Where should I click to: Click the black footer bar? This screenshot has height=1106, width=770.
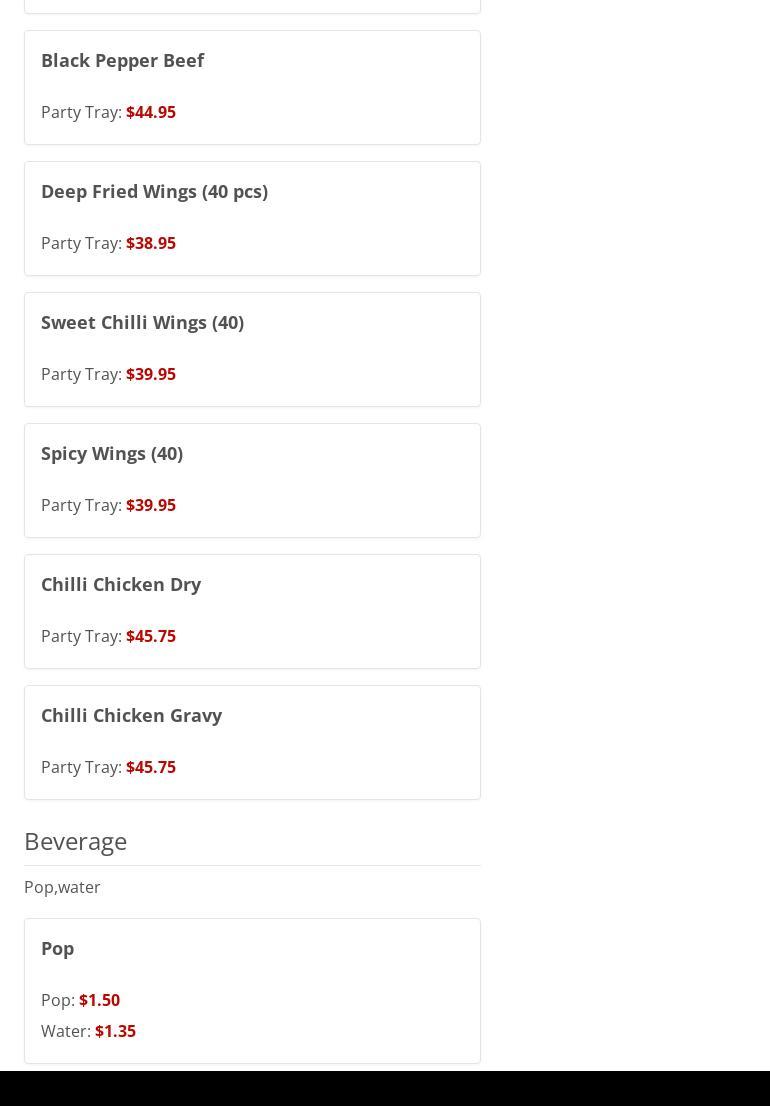pyautogui.click(x=385, y=1088)
